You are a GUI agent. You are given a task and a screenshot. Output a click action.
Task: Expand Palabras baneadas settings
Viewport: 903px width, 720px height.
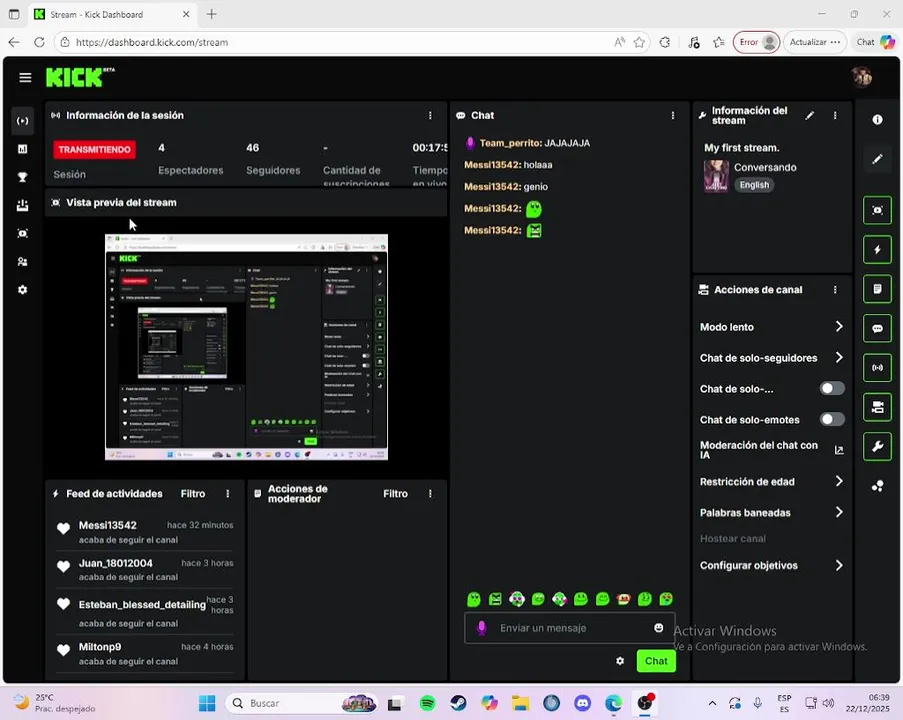pos(772,512)
